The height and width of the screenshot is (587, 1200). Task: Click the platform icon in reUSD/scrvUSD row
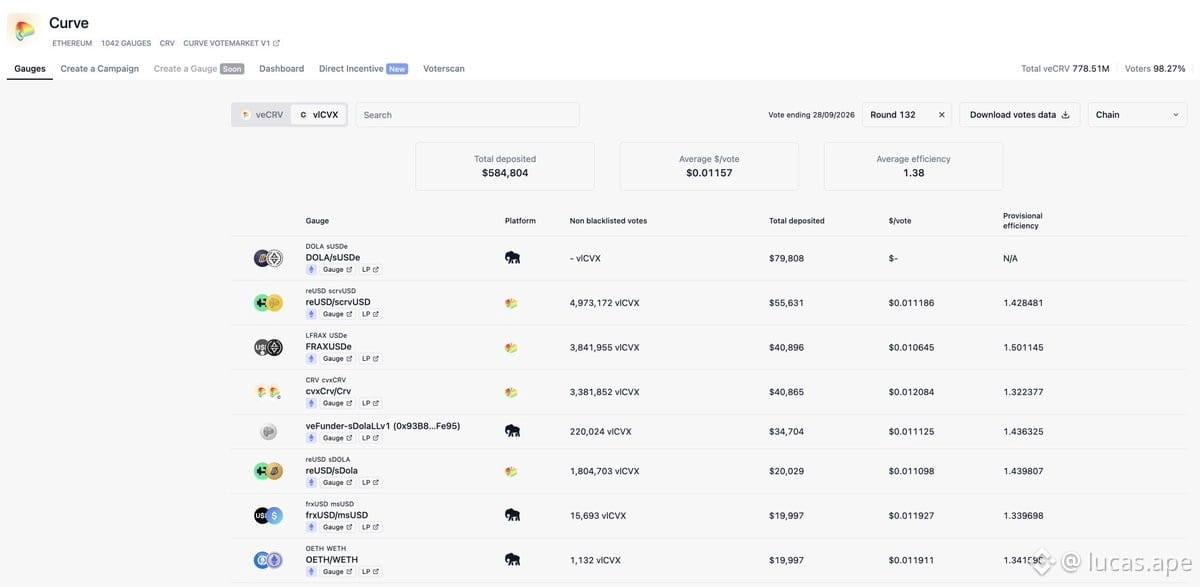tap(511, 303)
